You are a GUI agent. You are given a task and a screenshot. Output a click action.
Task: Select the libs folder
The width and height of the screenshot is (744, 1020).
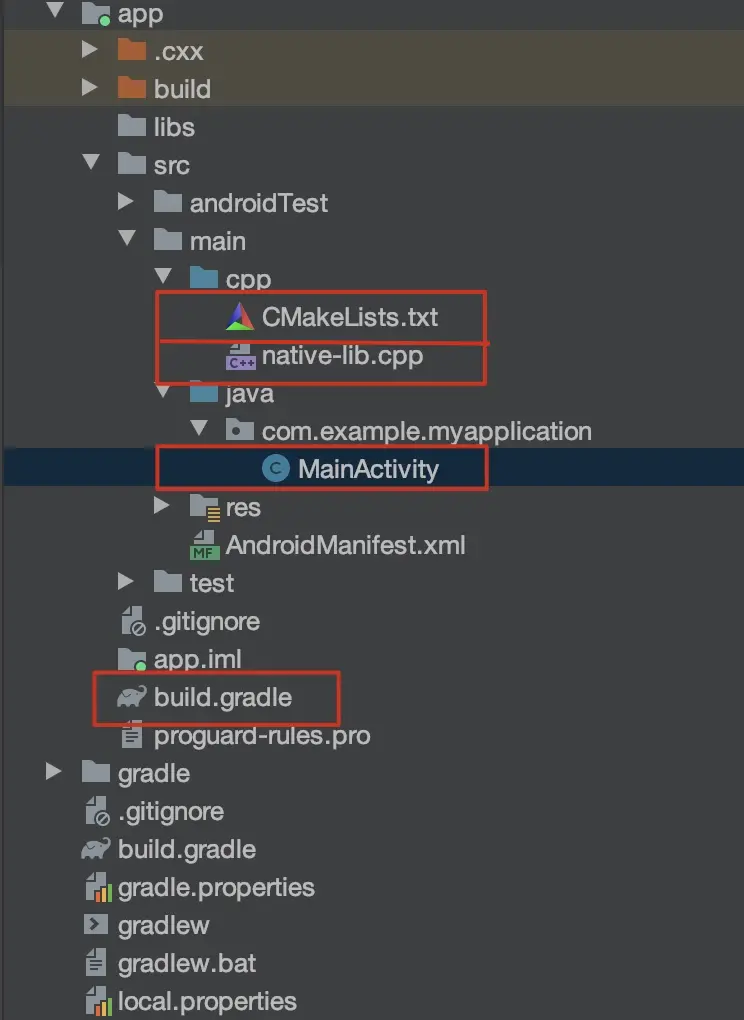(x=156, y=126)
